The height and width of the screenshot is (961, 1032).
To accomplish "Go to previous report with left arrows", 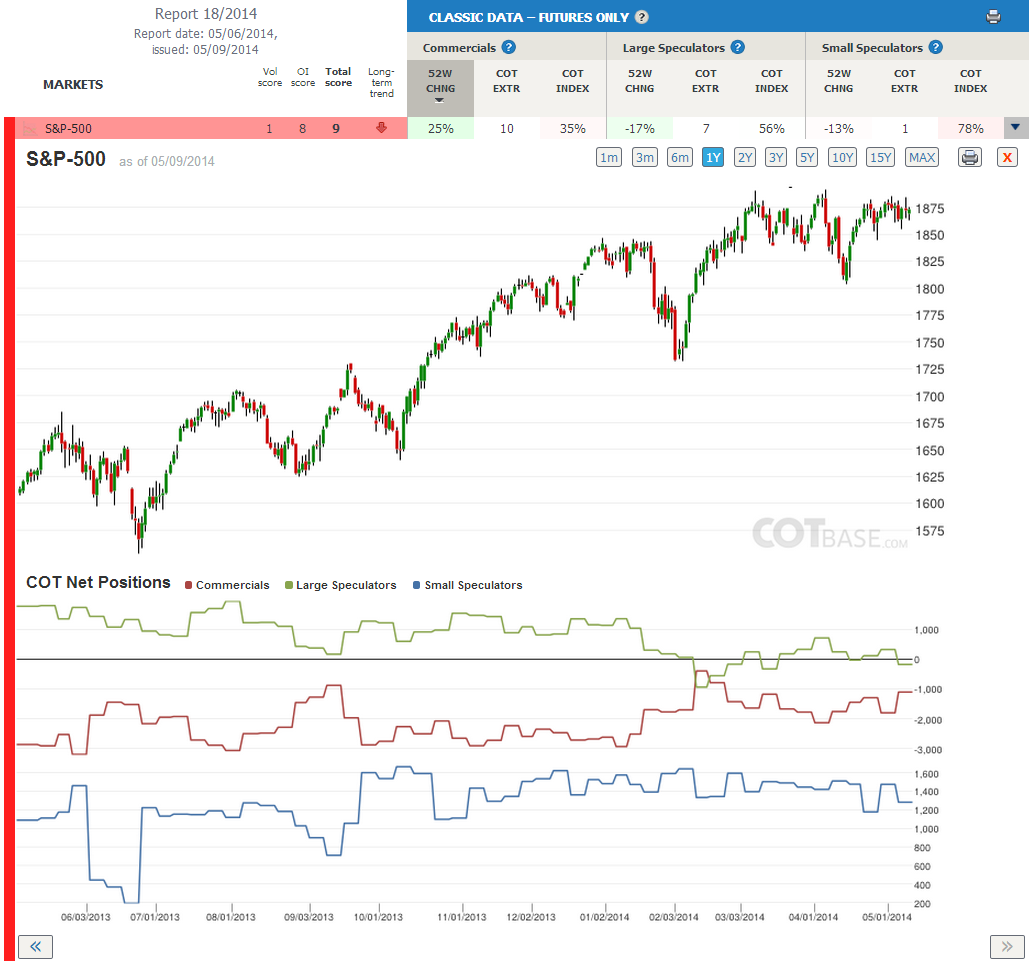I will click(36, 947).
